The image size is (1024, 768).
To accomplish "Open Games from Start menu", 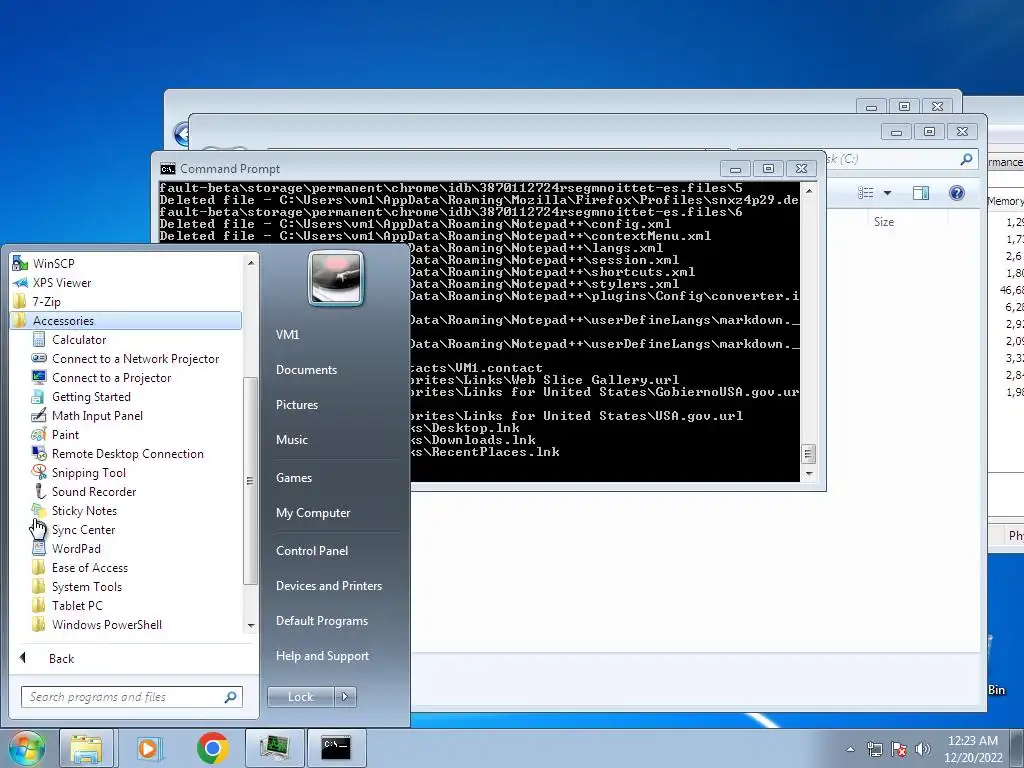I will [x=294, y=477].
